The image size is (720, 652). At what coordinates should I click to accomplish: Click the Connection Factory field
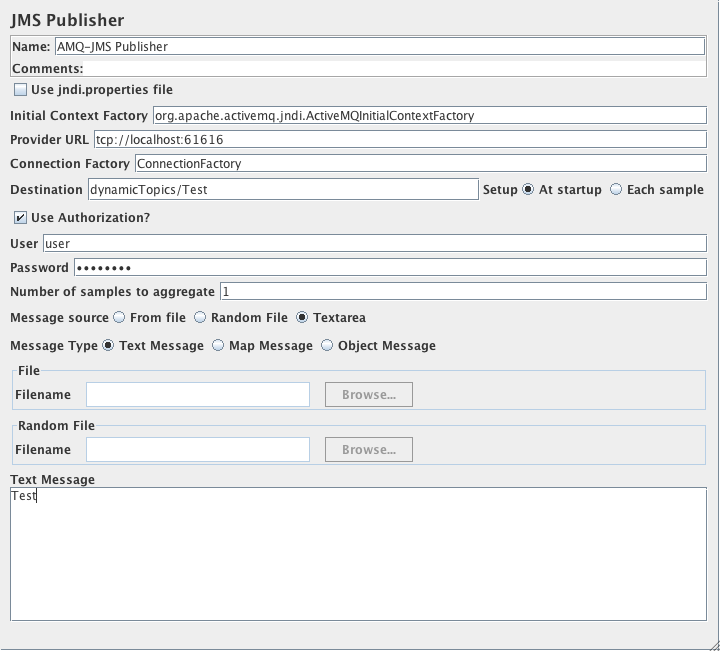pyautogui.click(x=419, y=163)
